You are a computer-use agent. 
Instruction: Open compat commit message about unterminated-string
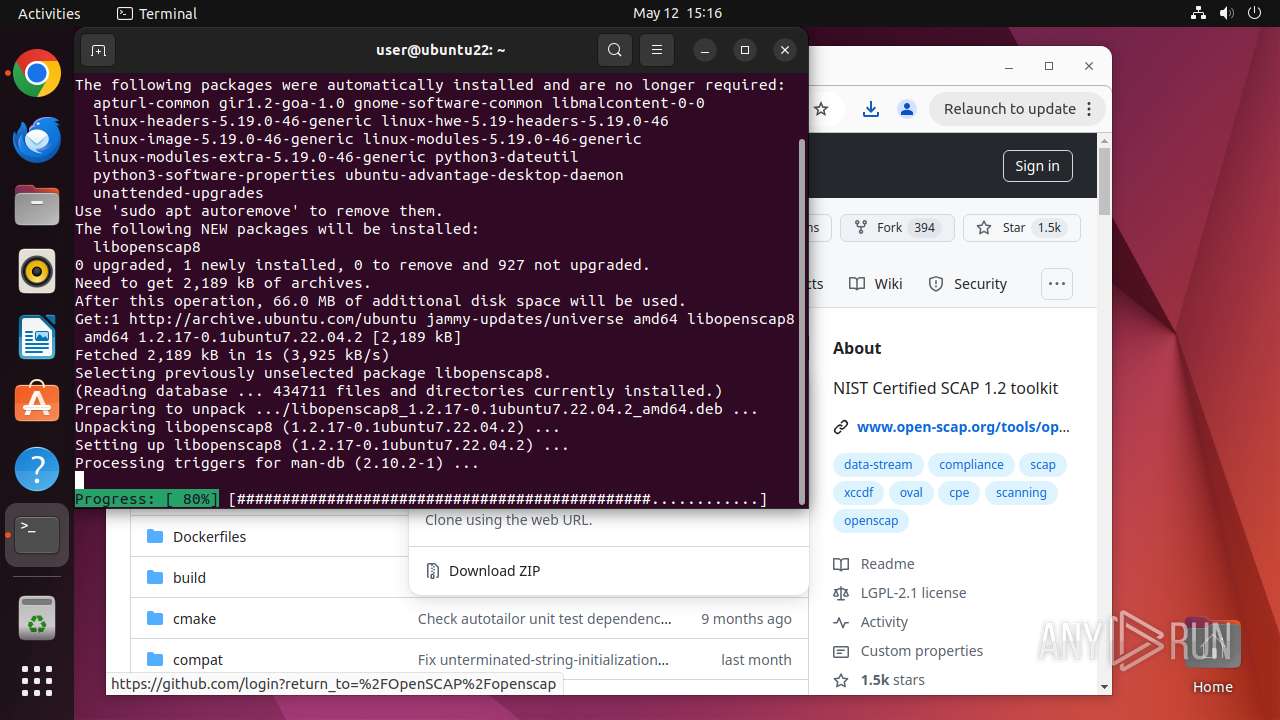[544, 660]
